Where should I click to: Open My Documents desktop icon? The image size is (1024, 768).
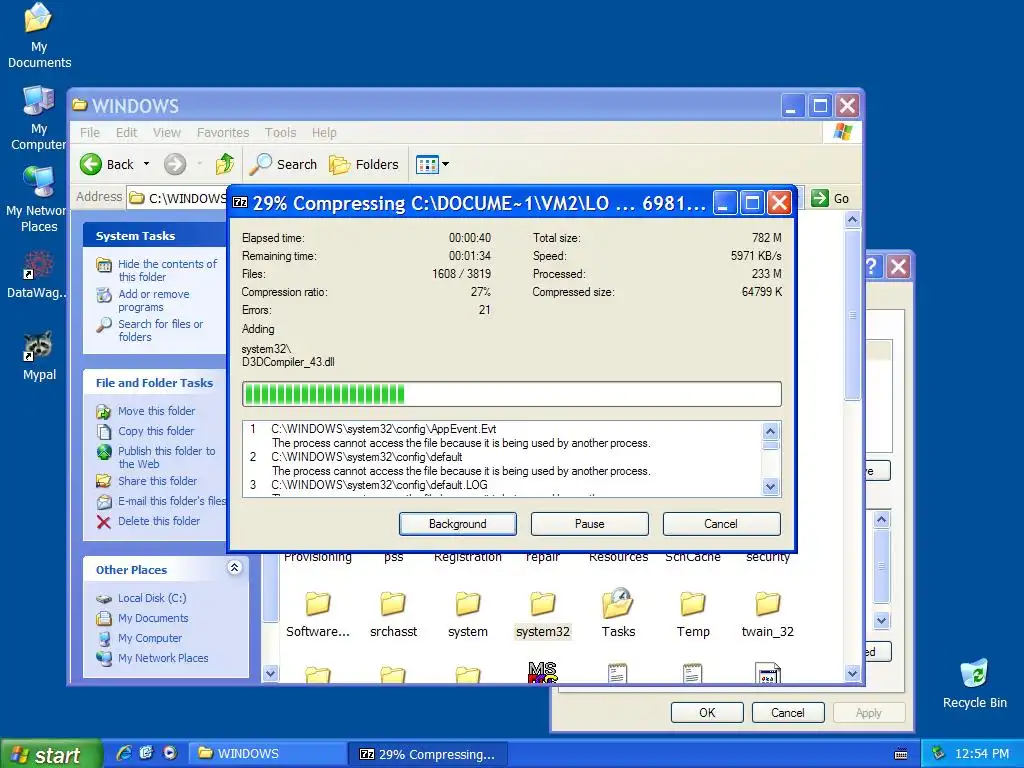click(x=39, y=35)
